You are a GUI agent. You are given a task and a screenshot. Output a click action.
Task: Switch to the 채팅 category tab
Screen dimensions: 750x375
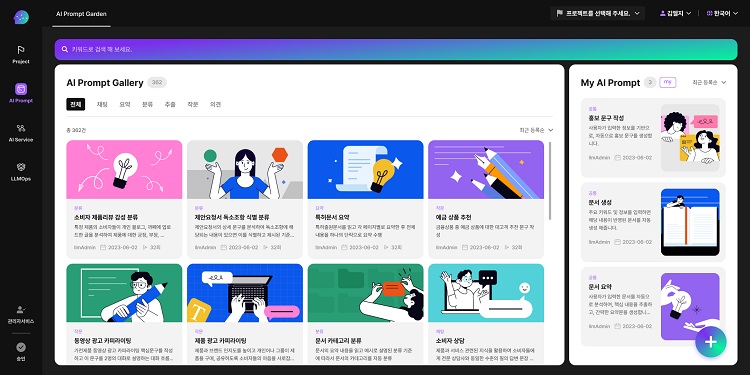tap(102, 104)
